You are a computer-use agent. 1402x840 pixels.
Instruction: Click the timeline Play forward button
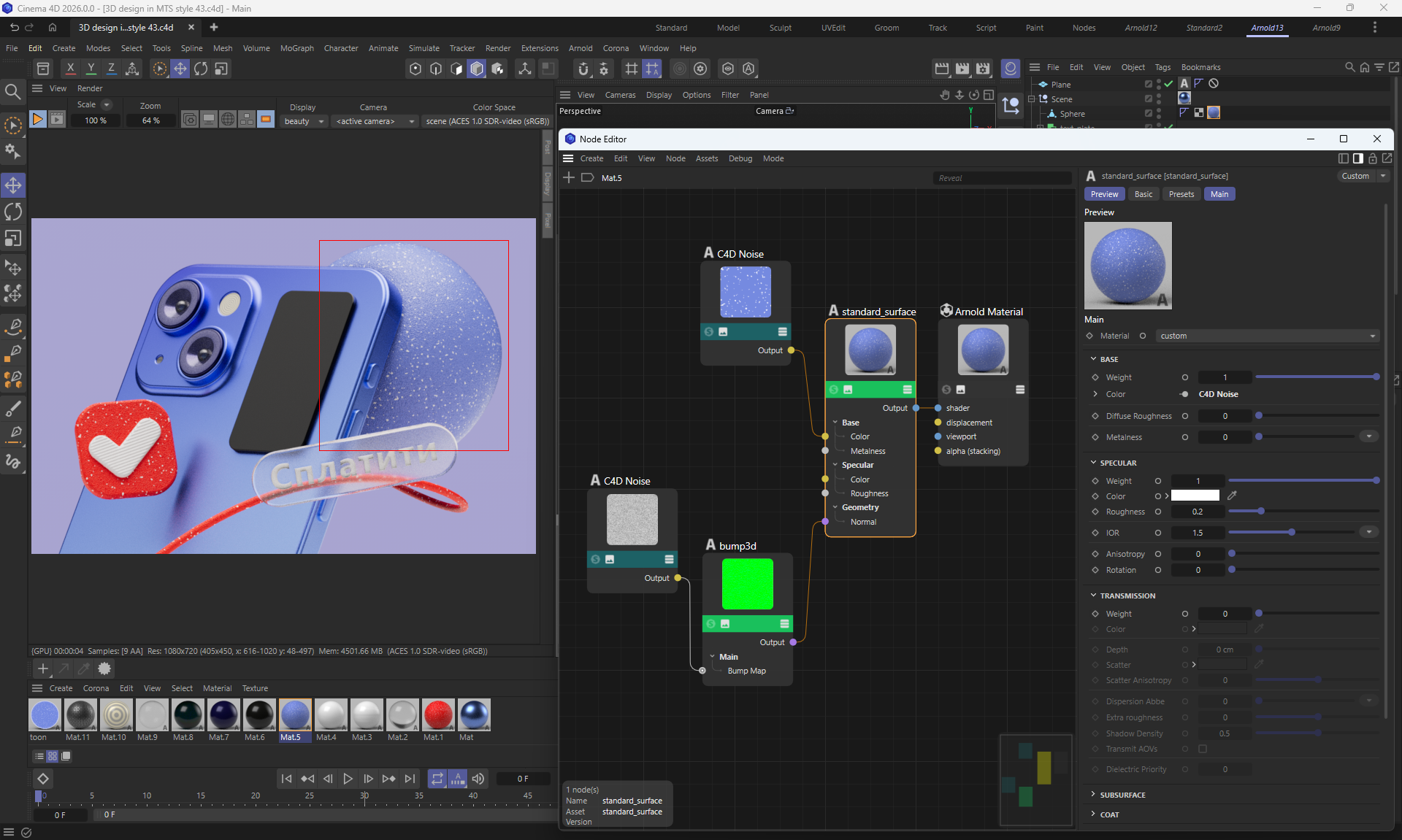click(x=348, y=779)
